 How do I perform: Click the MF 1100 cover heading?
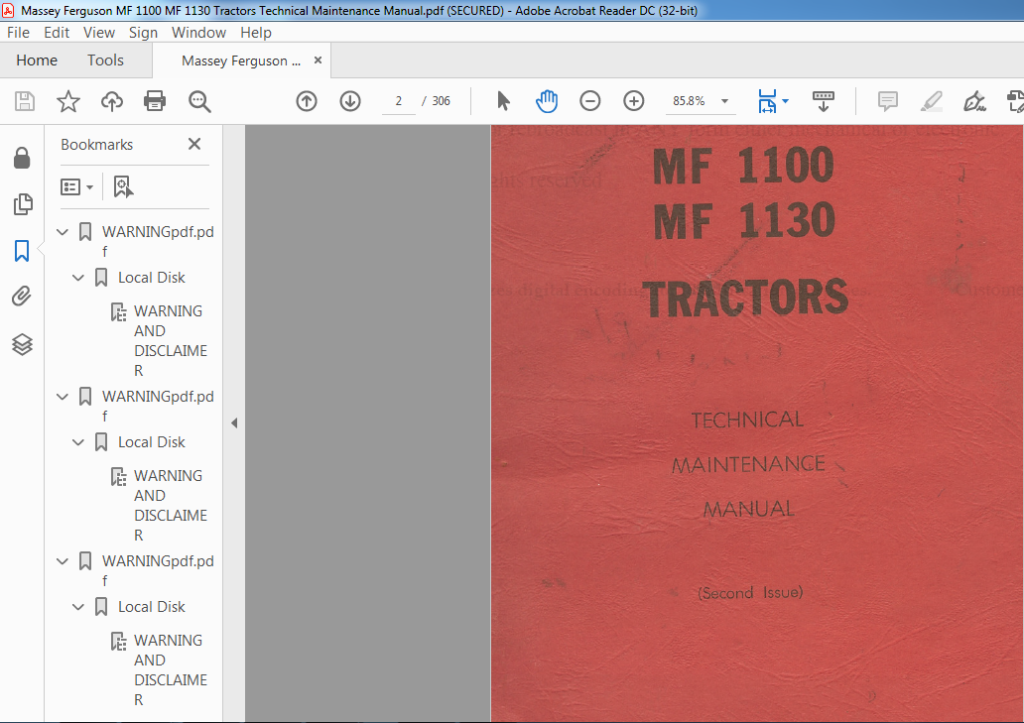743,165
